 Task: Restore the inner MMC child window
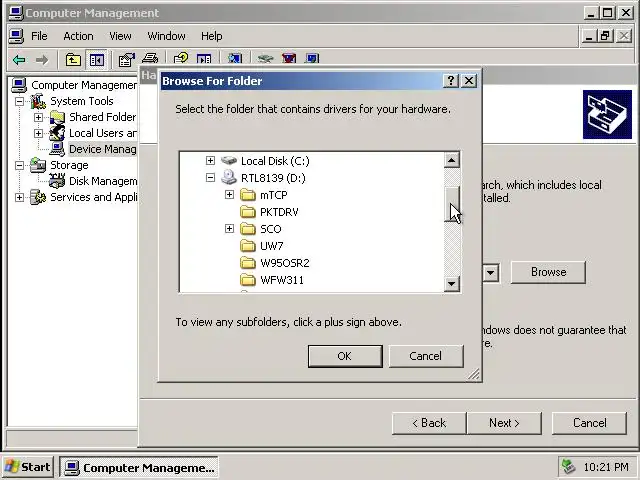click(x=606, y=36)
